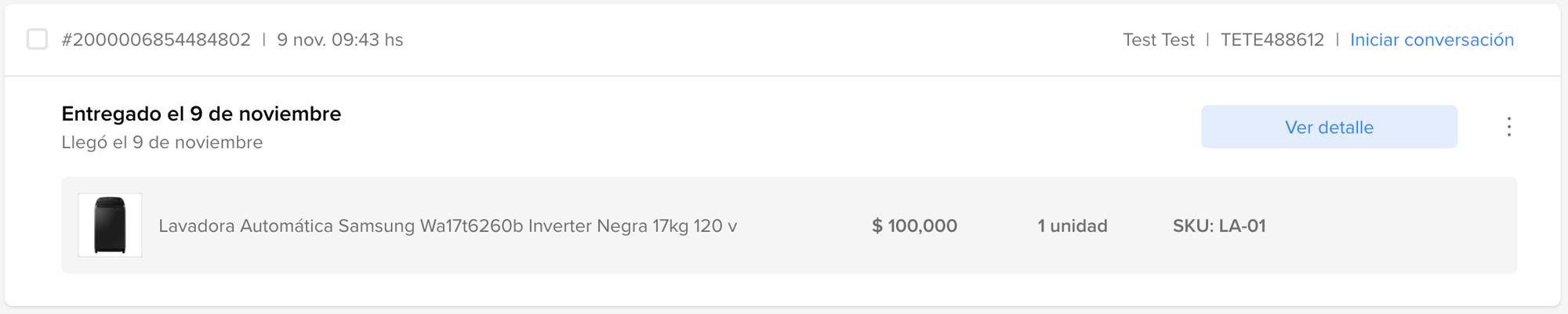Click the Entregado el 9 de noviembre heading
This screenshot has height=314, width=1568.
pos(201,114)
